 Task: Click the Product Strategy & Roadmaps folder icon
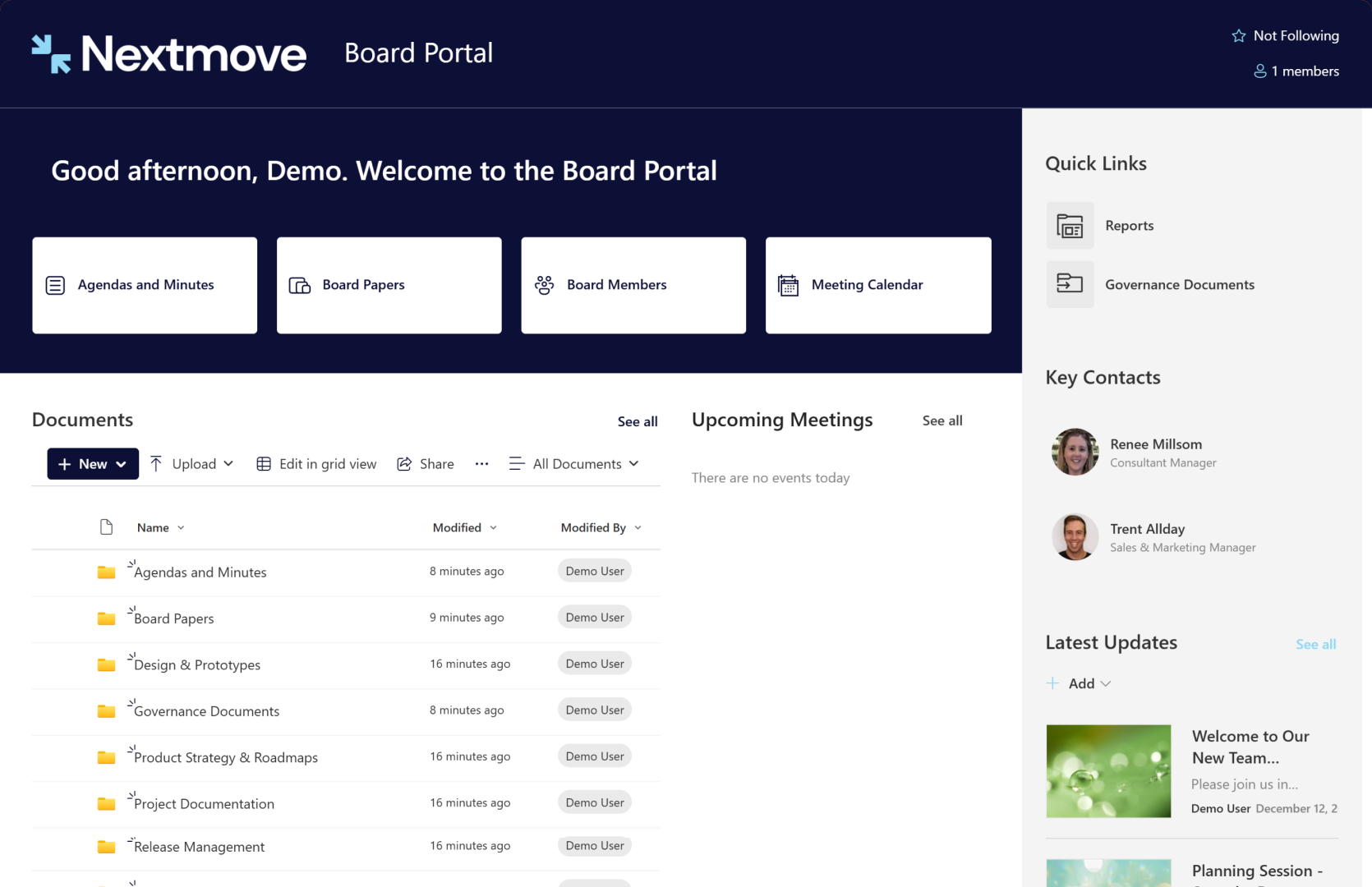(x=106, y=757)
